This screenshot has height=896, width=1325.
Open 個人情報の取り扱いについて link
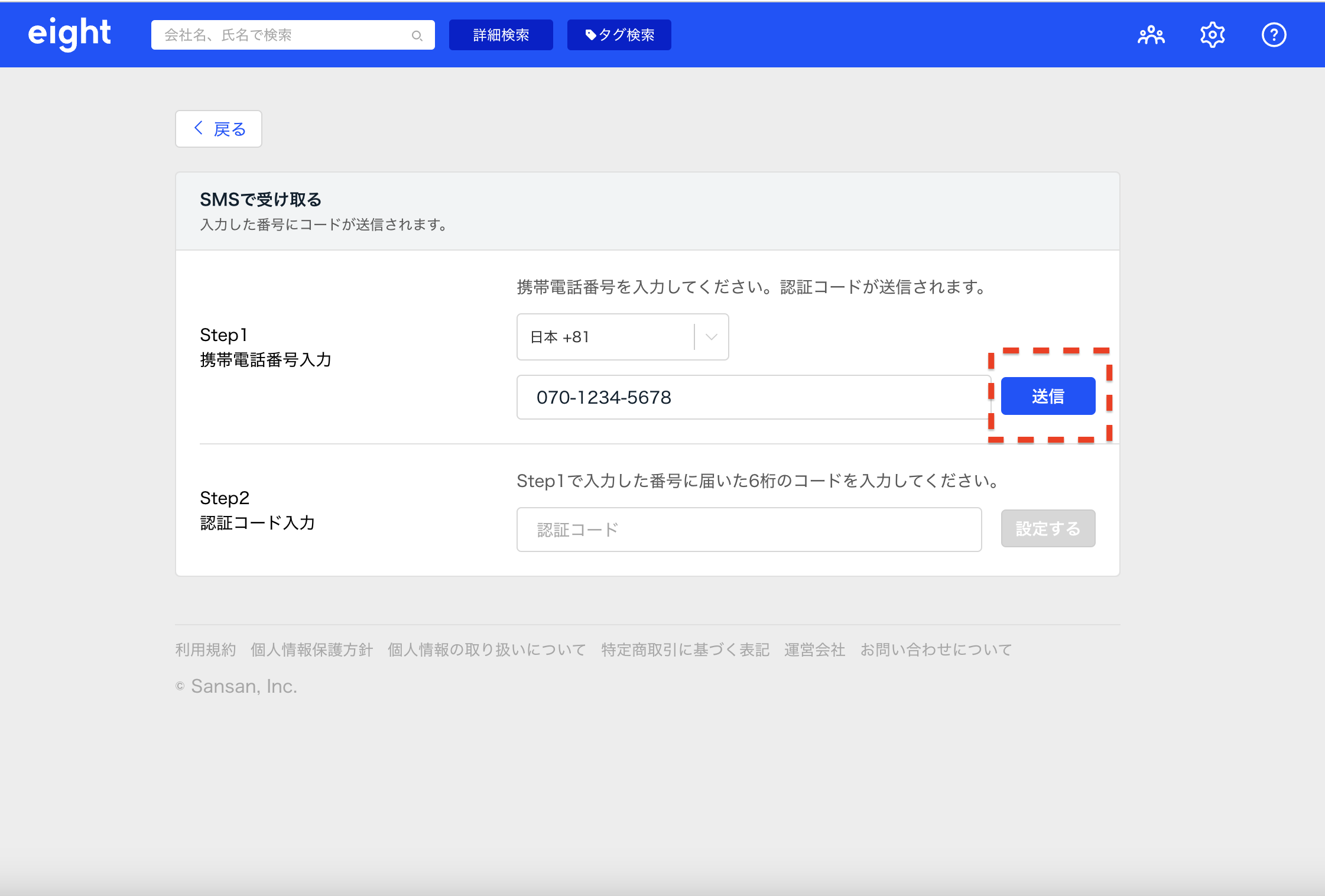(x=486, y=650)
